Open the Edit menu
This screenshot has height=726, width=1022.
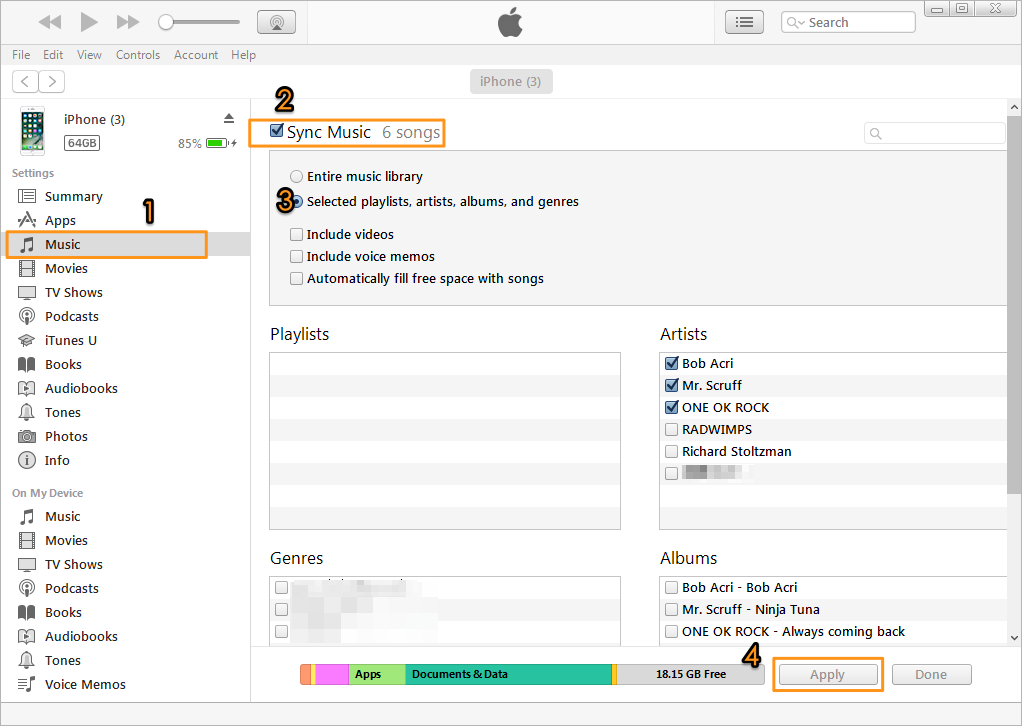click(53, 55)
